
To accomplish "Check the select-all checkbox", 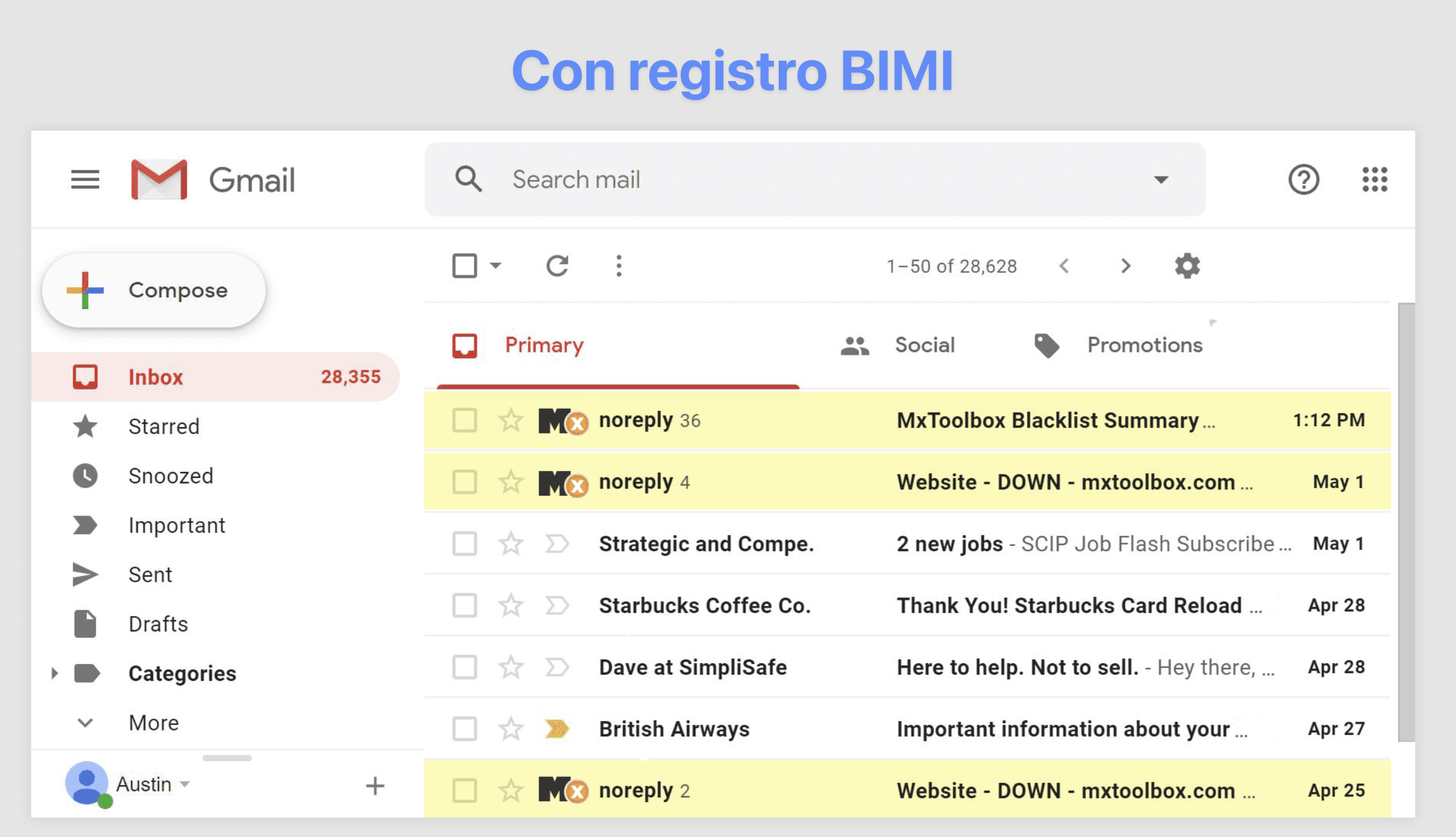I will point(465,266).
